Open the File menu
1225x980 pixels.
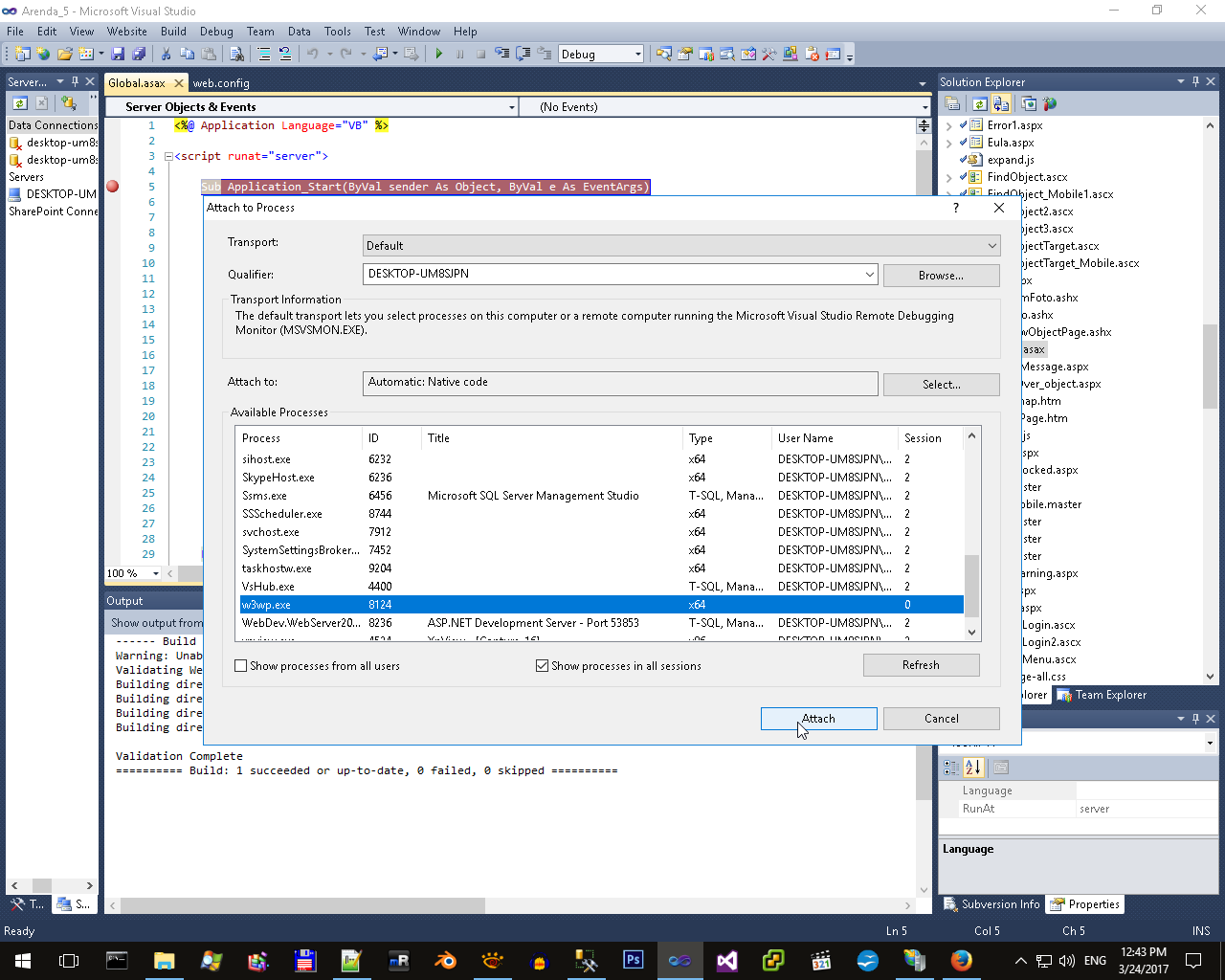(15, 32)
